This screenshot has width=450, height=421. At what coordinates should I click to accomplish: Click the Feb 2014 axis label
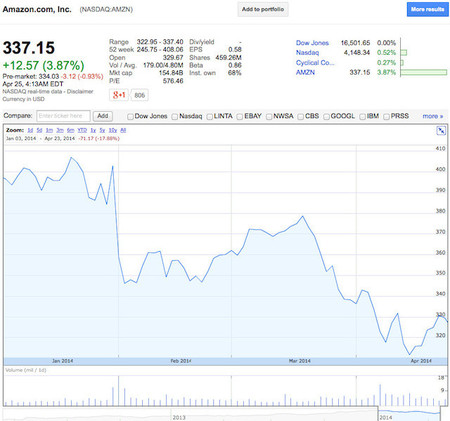[181, 361]
